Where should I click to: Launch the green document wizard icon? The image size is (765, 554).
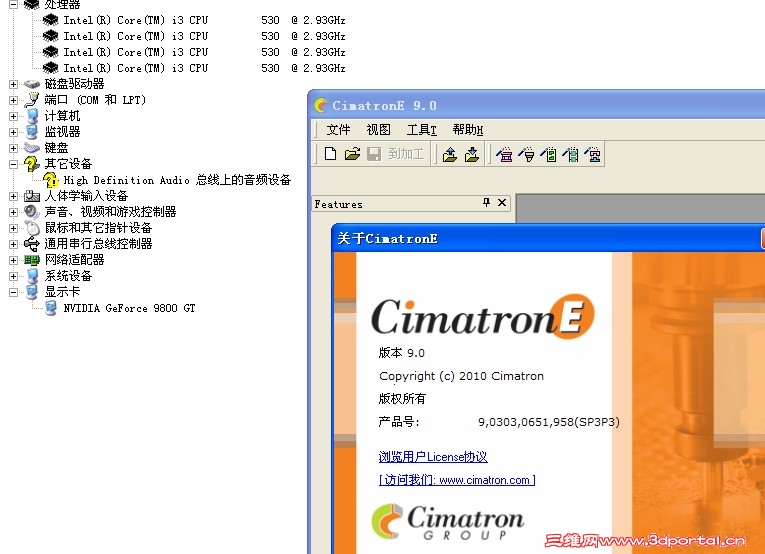click(548, 155)
